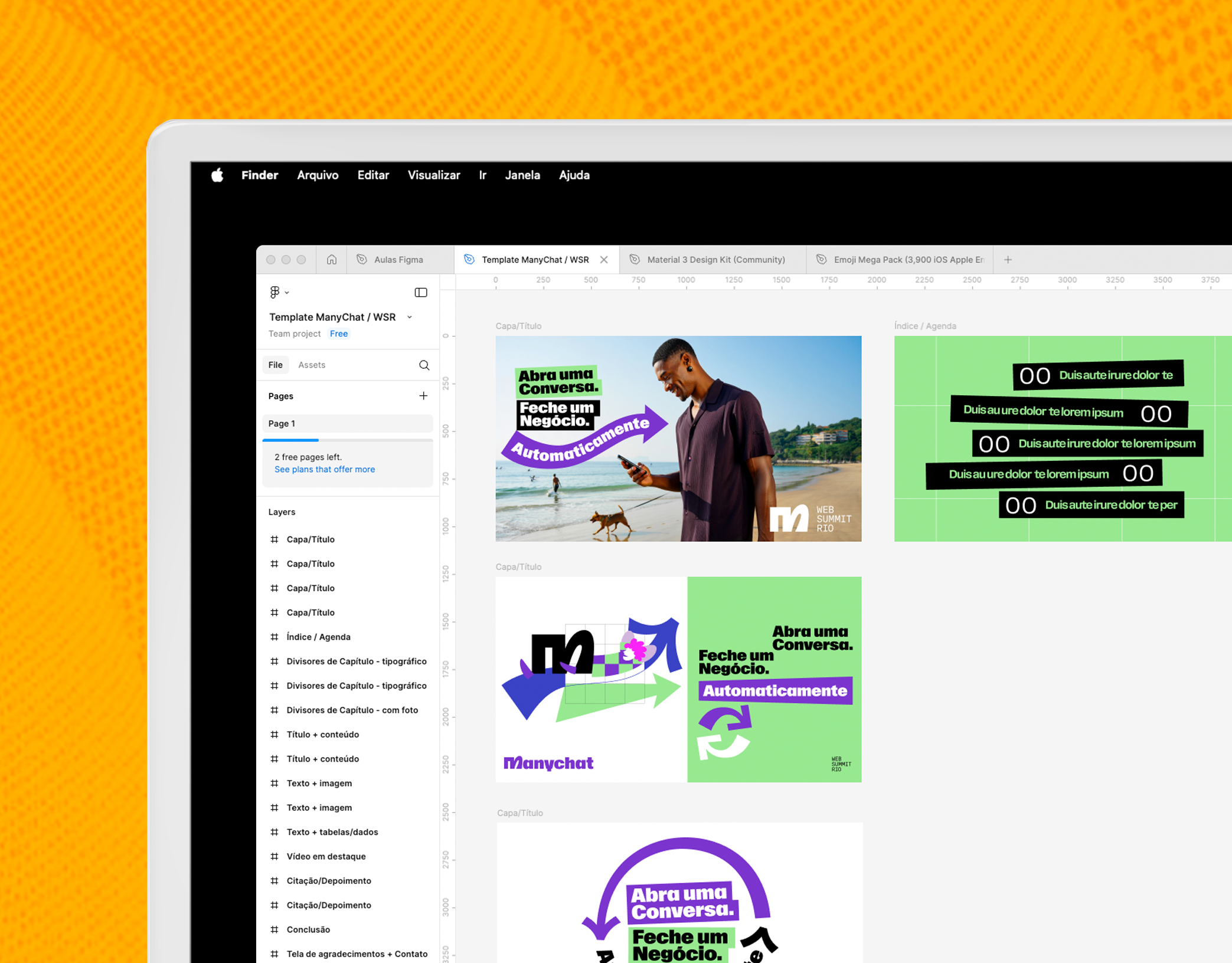Select the green Índice / Agenda frame
Viewport: 1232px width, 963px height.
[x=1063, y=438]
